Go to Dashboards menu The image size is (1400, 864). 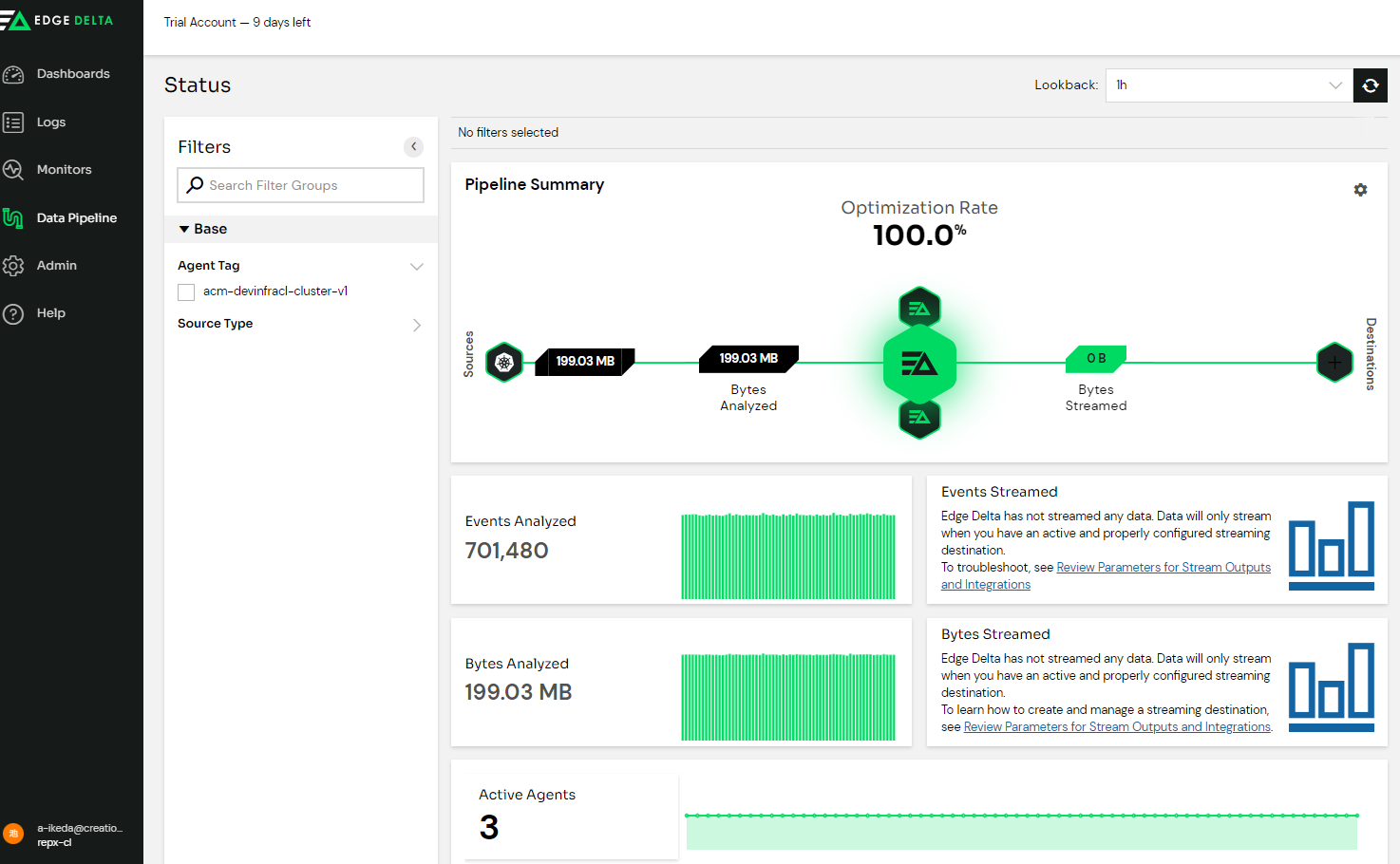coord(73,74)
